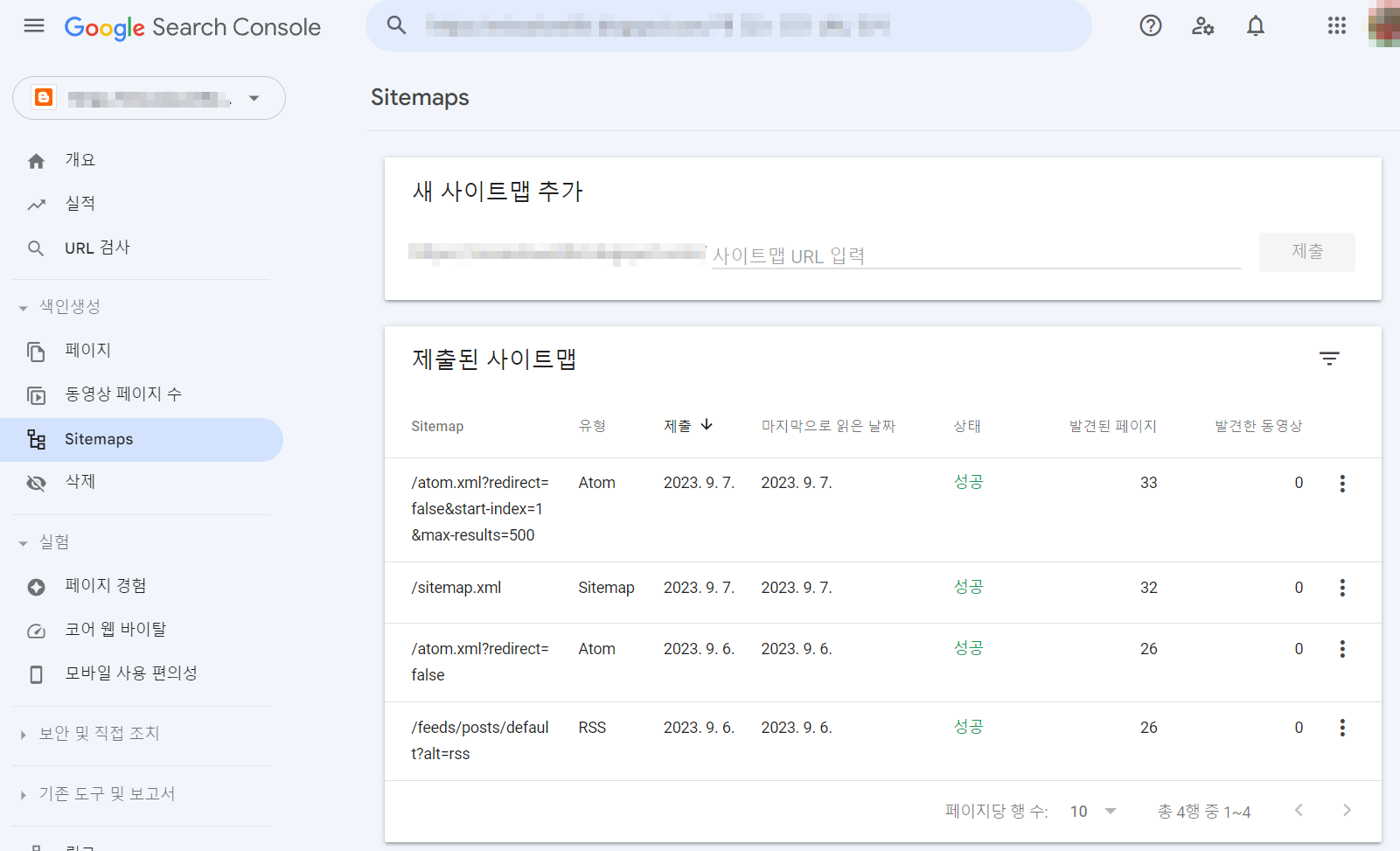Click the search magnifier in the top bar

396,25
